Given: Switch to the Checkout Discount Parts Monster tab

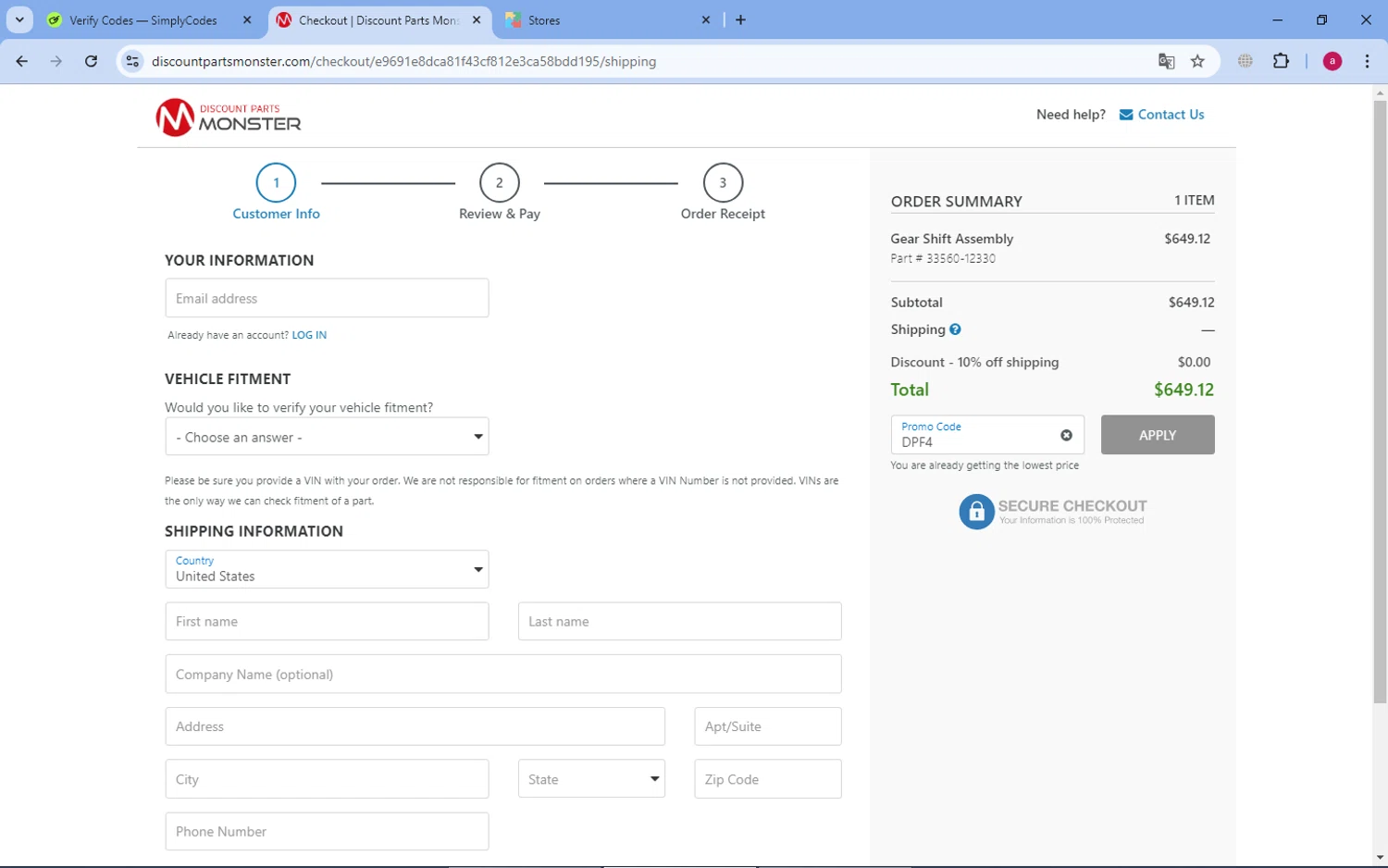Looking at the screenshot, I should [x=379, y=19].
